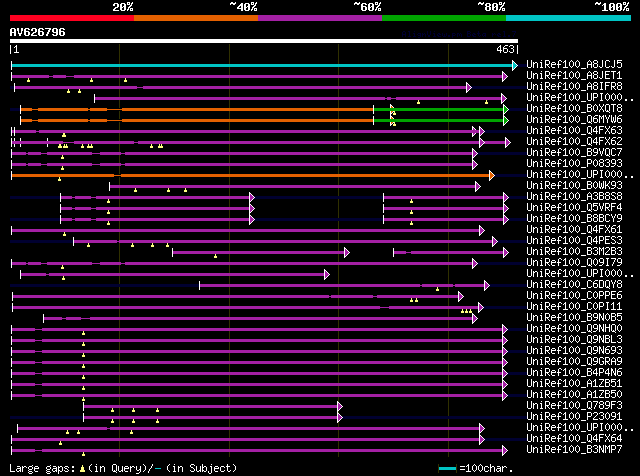Click the arrowhead ending the C6DQY8 alignment
Image resolution: width=640 pixels, height=476 pixels.
(x=487, y=285)
